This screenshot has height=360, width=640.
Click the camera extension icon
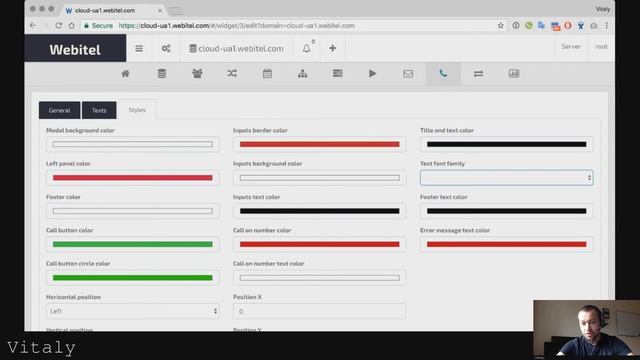(x=594, y=25)
